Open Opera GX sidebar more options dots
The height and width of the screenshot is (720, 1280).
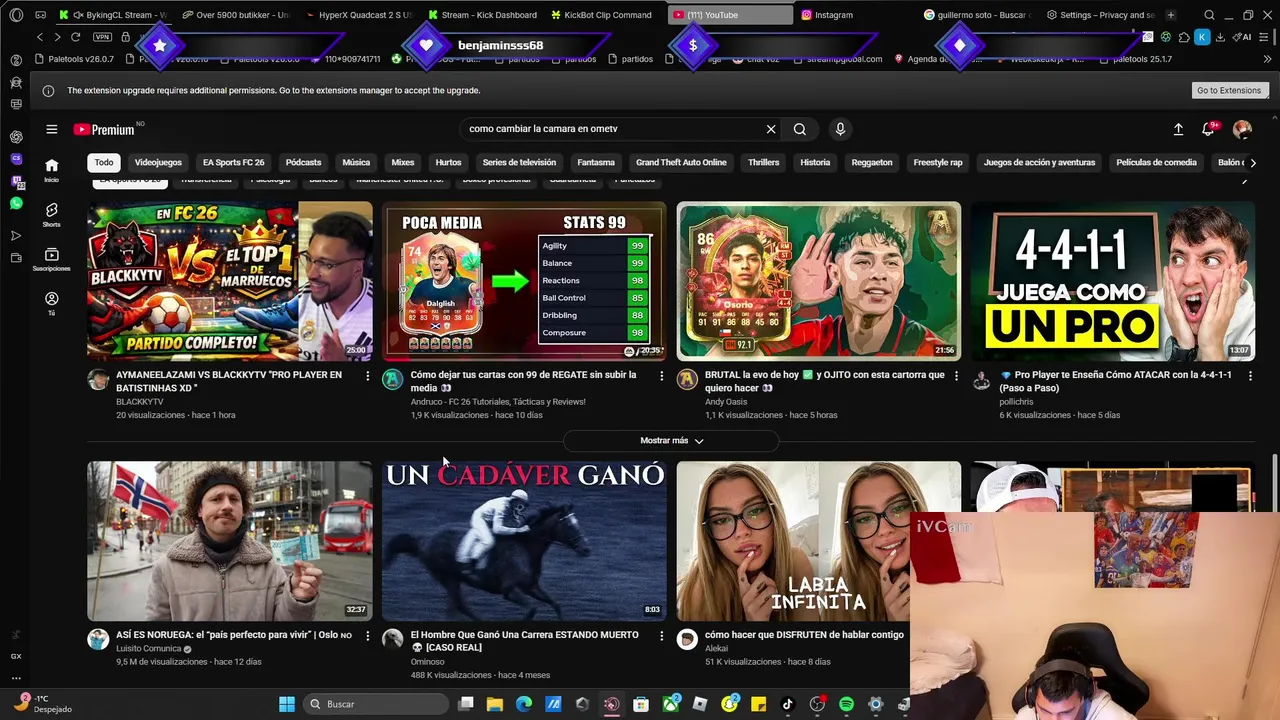16,677
